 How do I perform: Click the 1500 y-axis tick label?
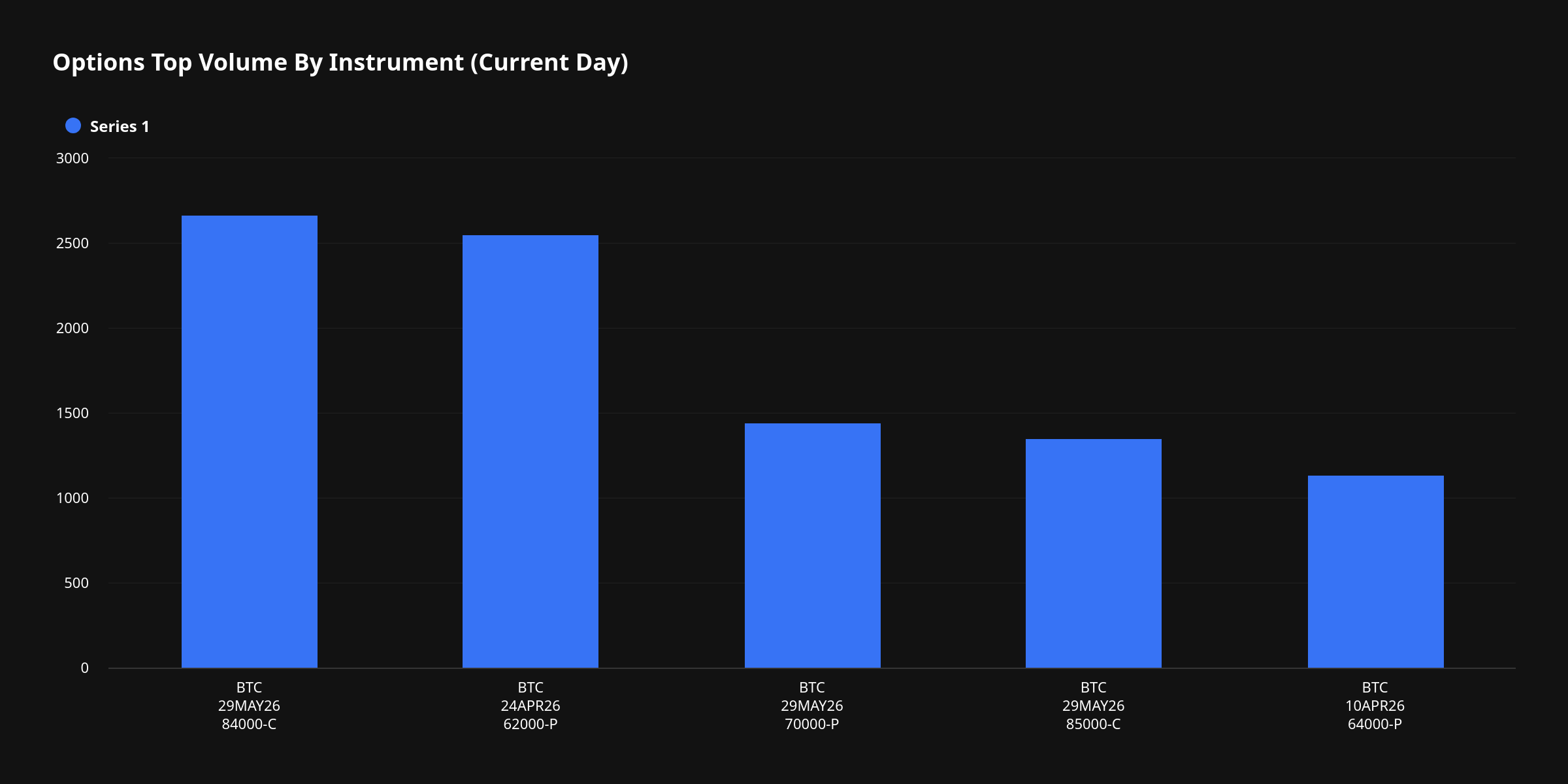(x=72, y=413)
